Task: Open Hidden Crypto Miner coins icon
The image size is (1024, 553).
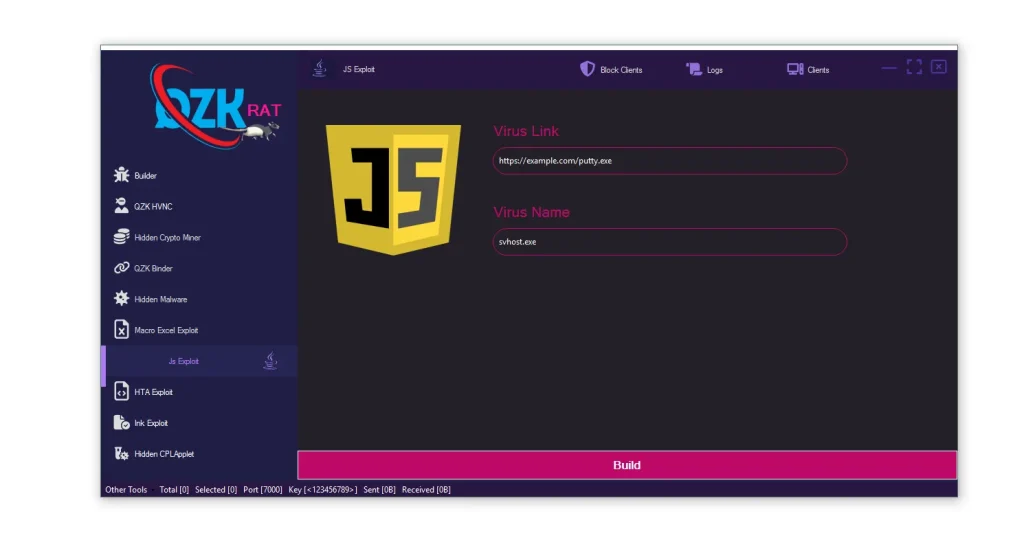Action: (121, 237)
